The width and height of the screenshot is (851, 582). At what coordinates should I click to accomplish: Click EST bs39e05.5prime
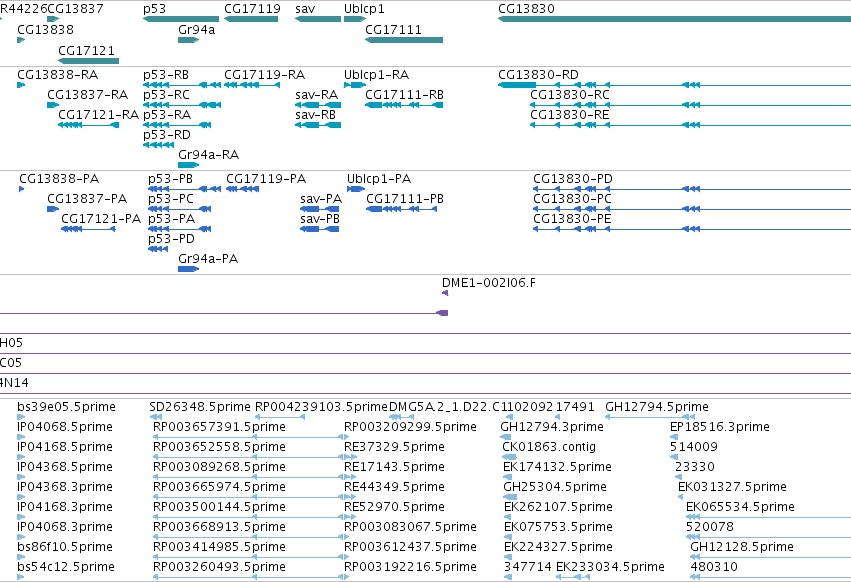(x=66, y=407)
